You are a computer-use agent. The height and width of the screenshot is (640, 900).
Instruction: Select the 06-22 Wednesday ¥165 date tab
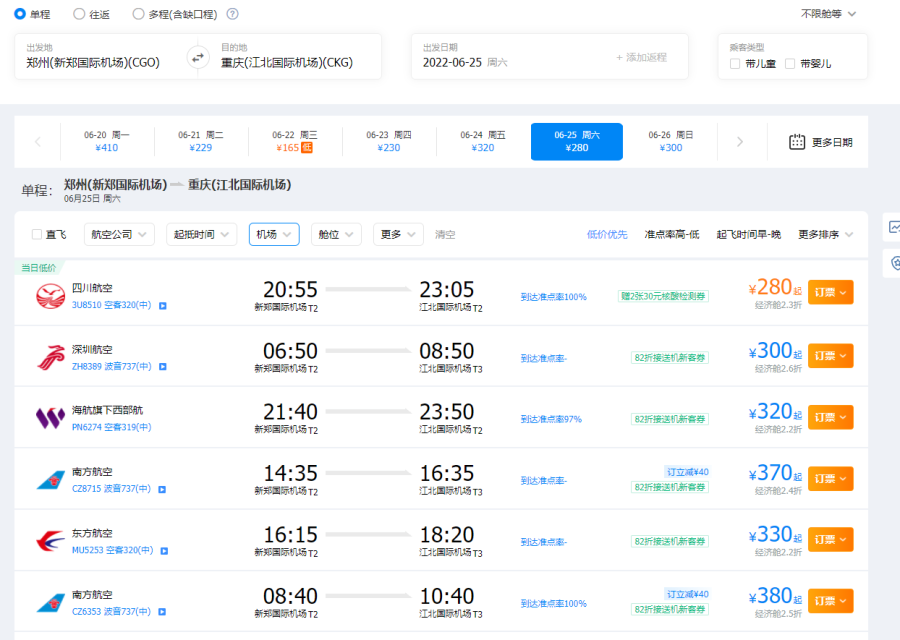(x=295, y=142)
